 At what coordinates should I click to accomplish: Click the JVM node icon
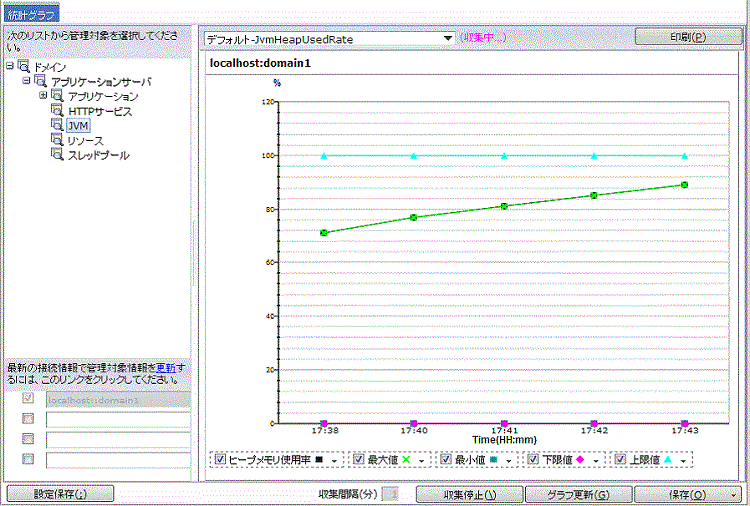point(57,126)
